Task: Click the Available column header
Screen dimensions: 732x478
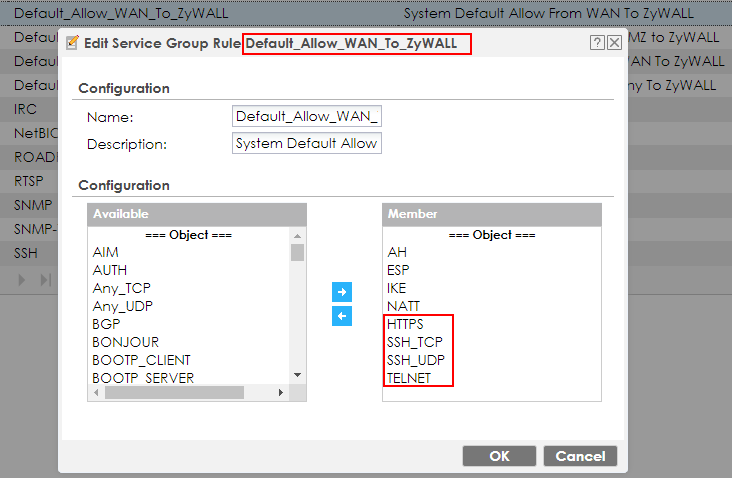Action: (197, 214)
